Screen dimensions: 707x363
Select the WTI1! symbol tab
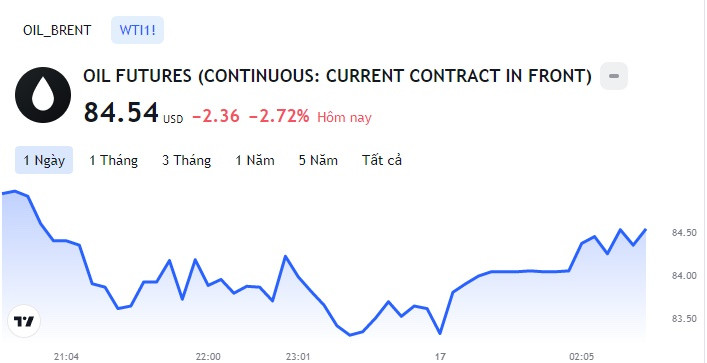(138, 30)
